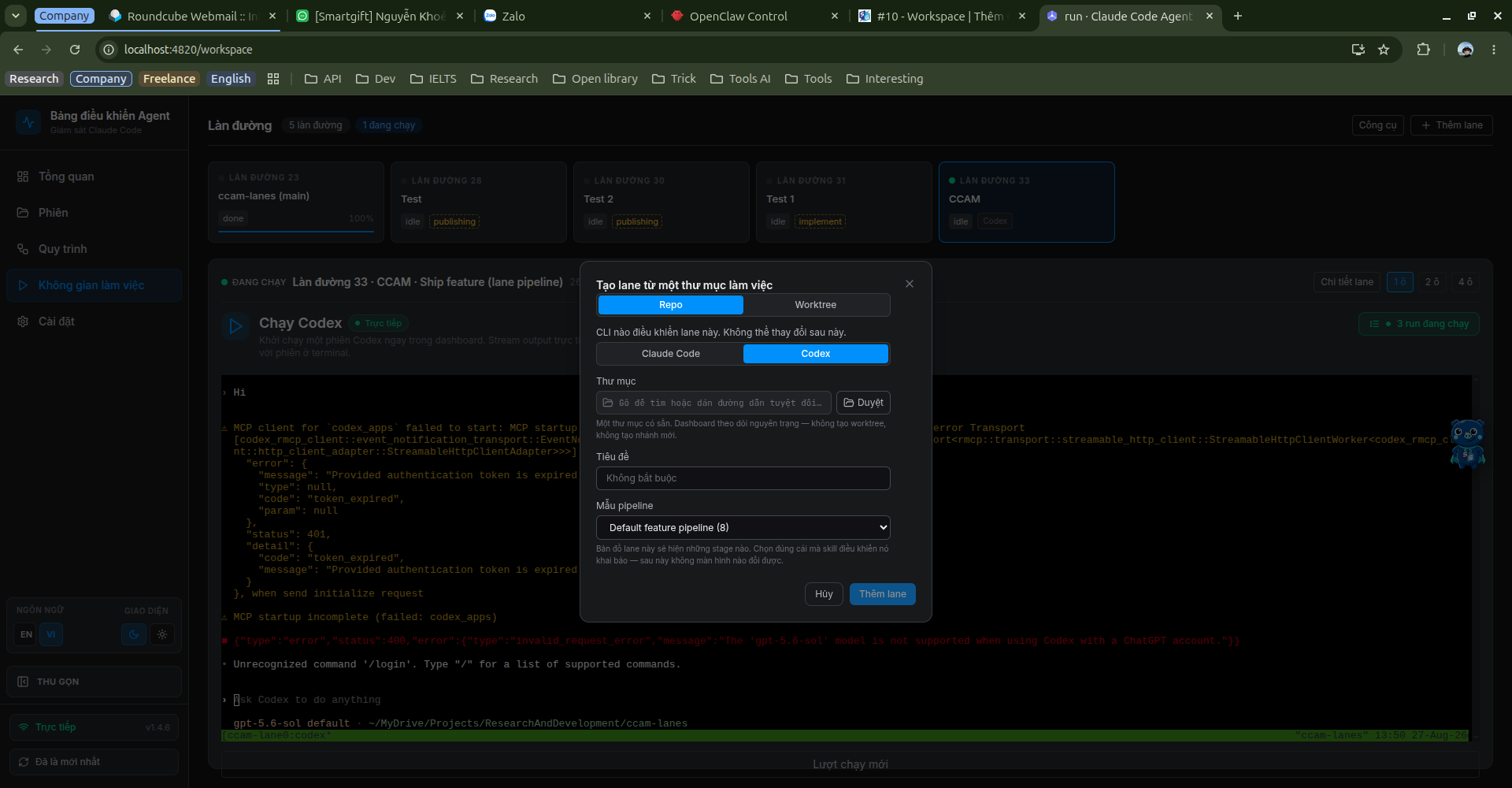Open Quy trình in the sidebar
This screenshot has width=1512, height=788.
[x=94, y=249]
